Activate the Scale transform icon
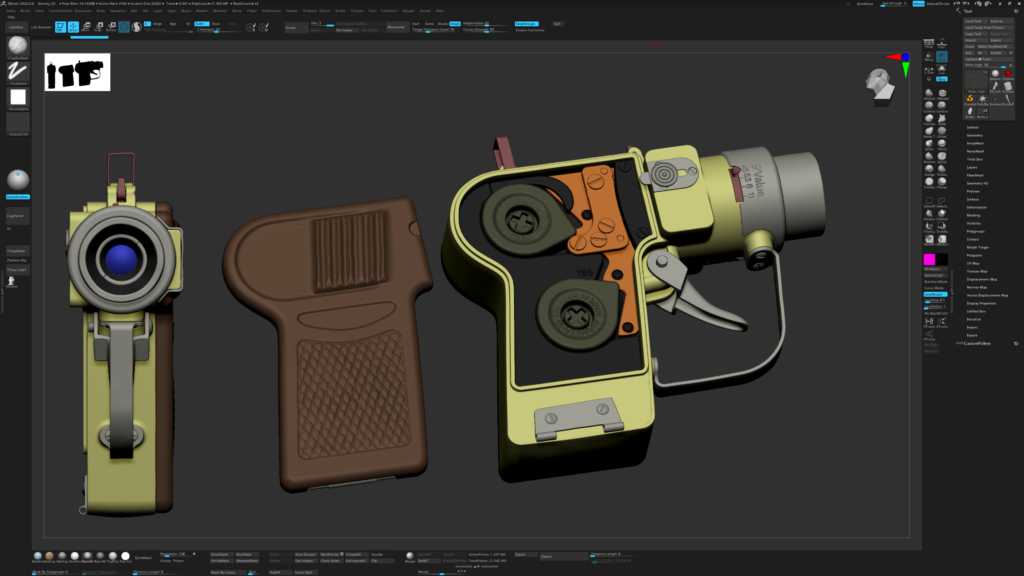This screenshot has height=576, width=1024. point(98,27)
